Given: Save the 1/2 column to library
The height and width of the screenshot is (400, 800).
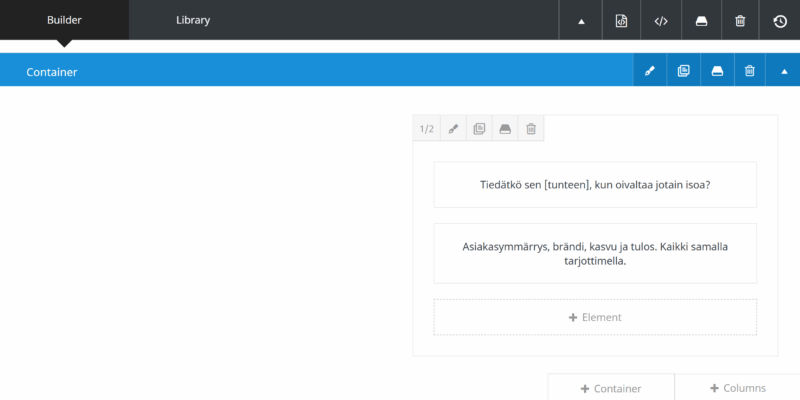Looking at the screenshot, I should pyautogui.click(x=505, y=129).
